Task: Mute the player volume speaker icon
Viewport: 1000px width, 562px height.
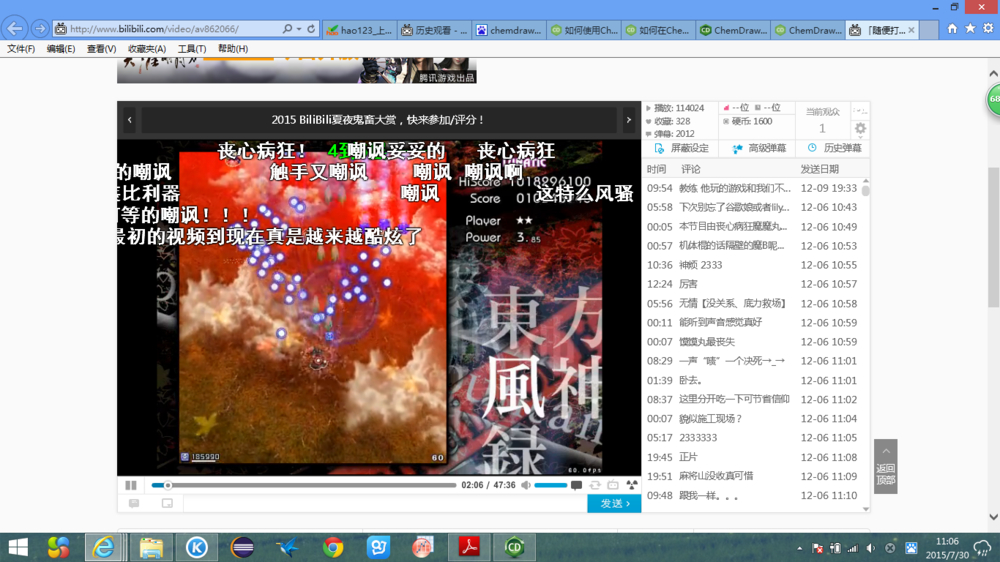Action: 526,485
